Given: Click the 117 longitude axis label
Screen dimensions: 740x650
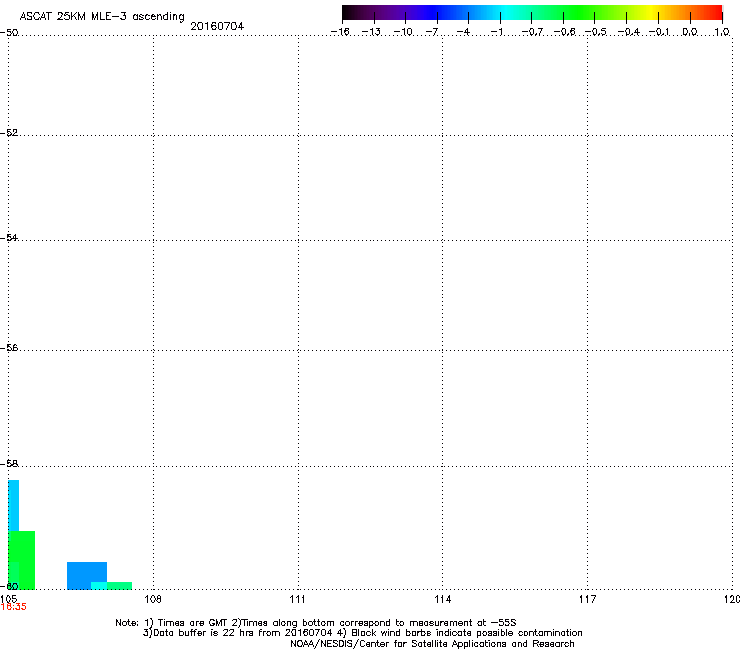Looking at the screenshot, I should tap(588, 599).
